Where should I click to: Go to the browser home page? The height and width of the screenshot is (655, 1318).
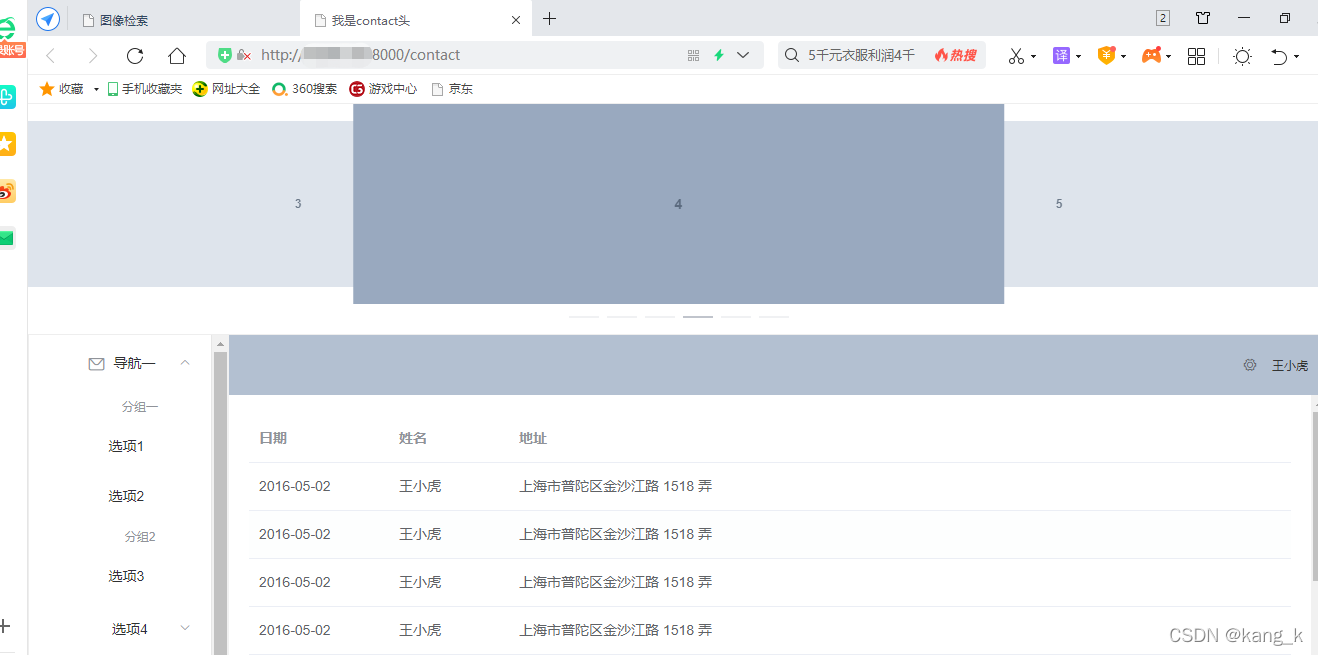pyautogui.click(x=177, y=56)
